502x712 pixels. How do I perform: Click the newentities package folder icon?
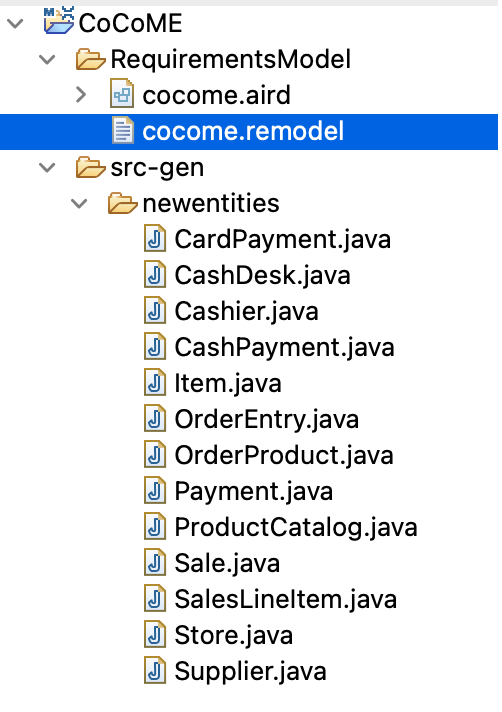pos(123,203)
